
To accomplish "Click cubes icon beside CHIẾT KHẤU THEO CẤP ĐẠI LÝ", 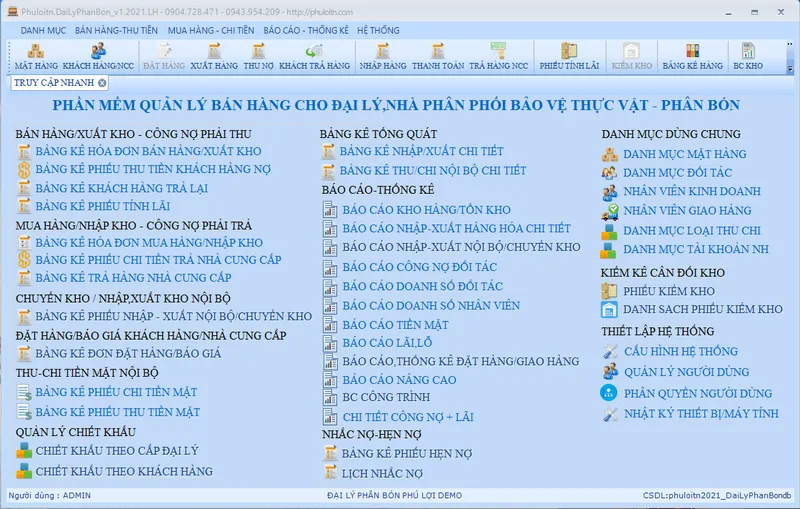I will (23, 450).
